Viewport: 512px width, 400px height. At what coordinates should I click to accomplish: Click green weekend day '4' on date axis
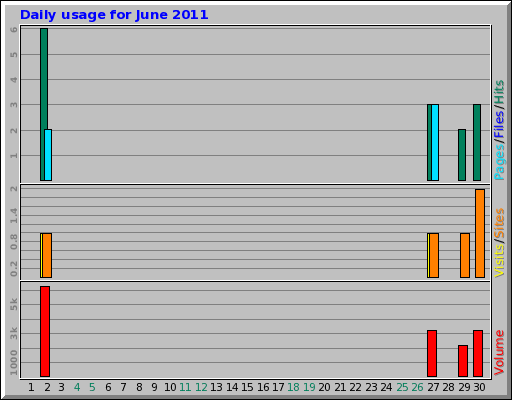(x=77, y=387)
